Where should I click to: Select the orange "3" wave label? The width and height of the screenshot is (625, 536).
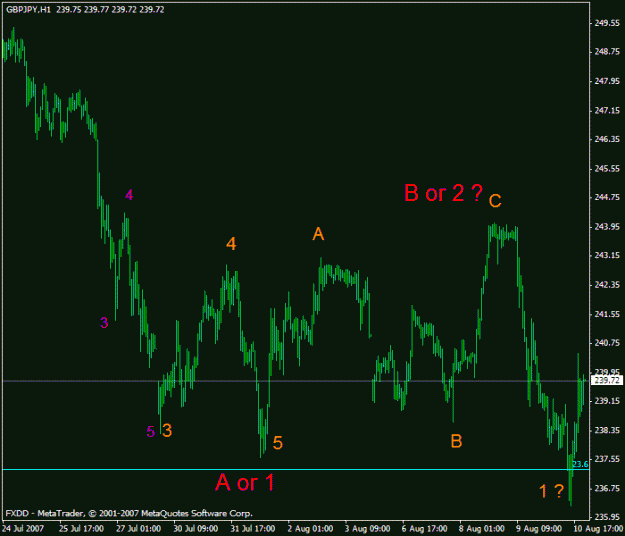pyautogui.click(x=167, y=431)
